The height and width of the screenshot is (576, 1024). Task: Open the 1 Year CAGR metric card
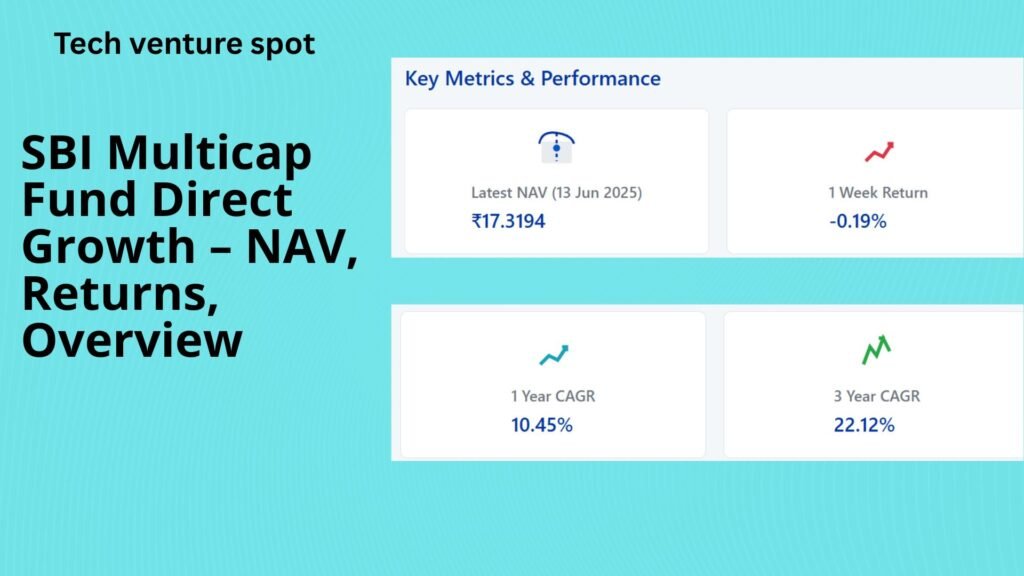tap(553, 385)
